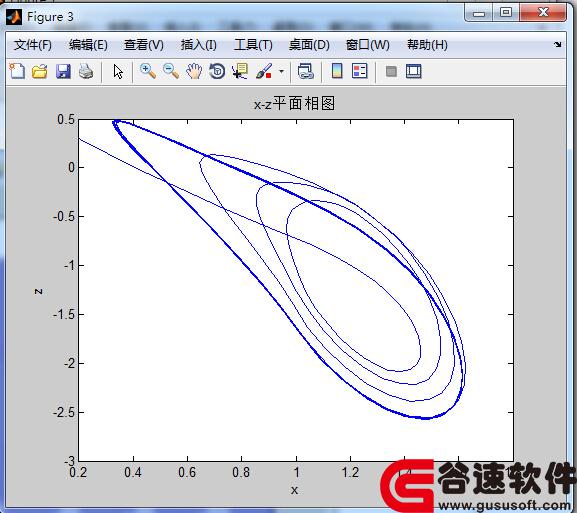Click the x-axis tick label 1.2

[350, 472]
